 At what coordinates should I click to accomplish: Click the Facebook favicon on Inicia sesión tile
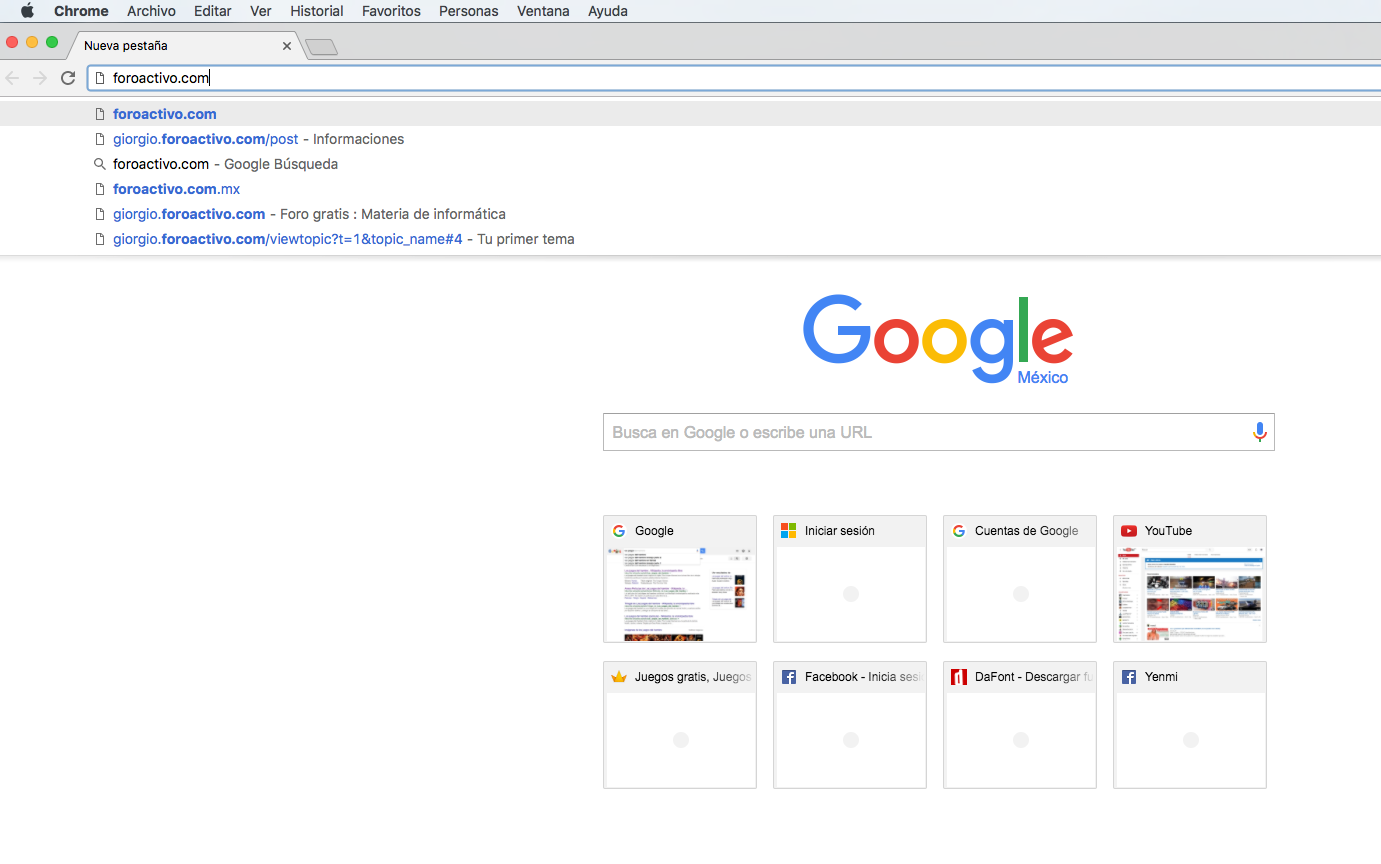pos(789,677)
